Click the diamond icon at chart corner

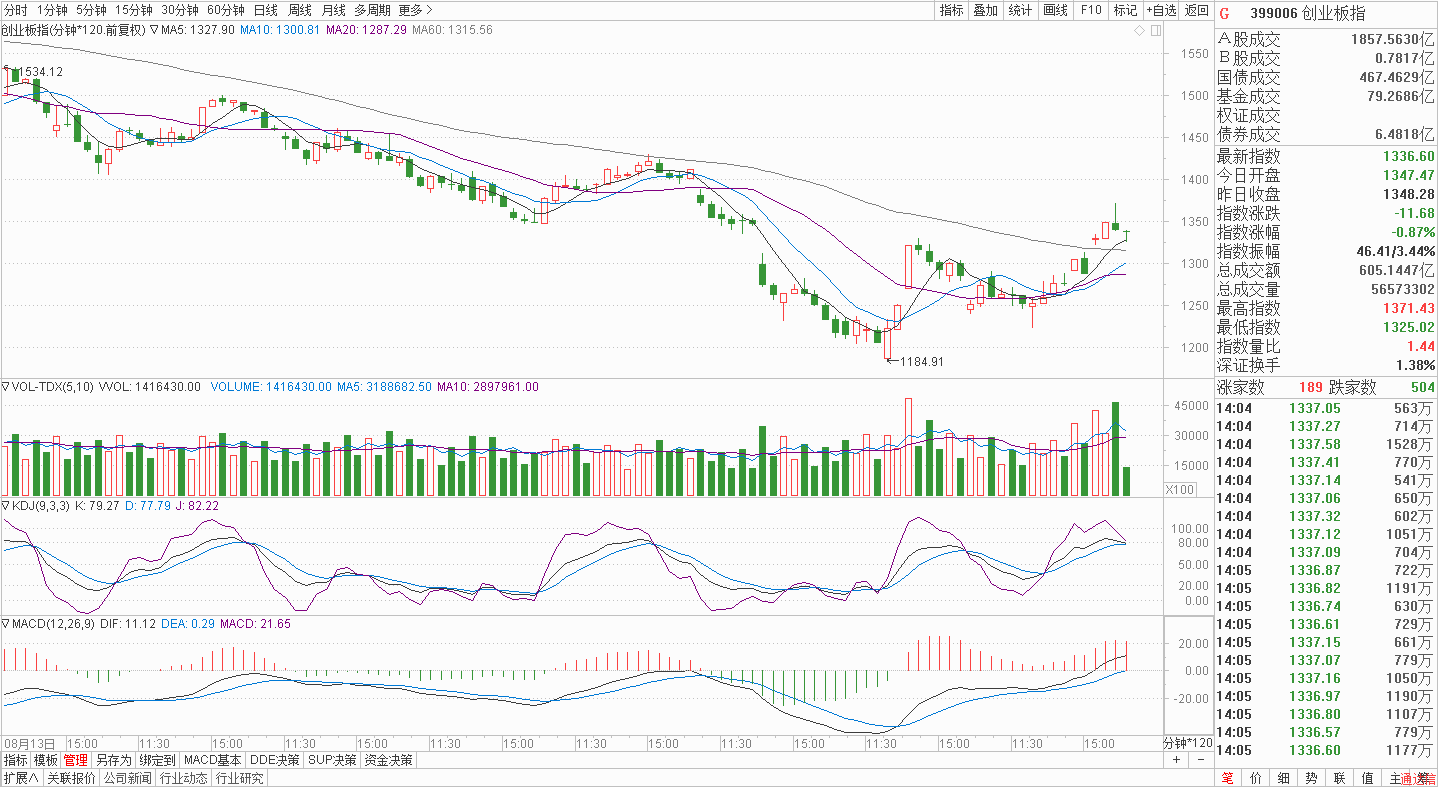(1139, 31)
